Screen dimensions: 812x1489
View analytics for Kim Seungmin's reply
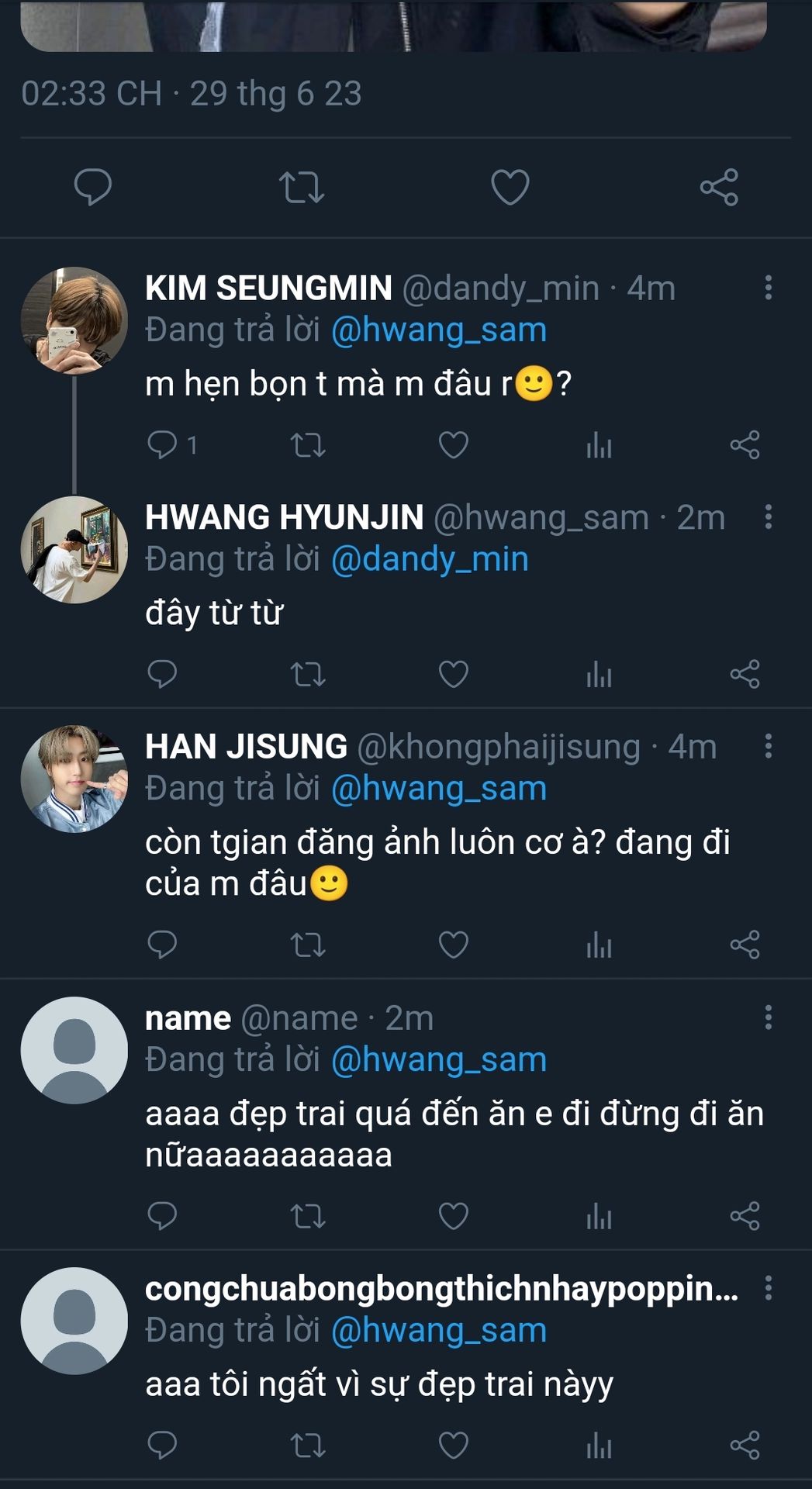[x=599, y=445]
